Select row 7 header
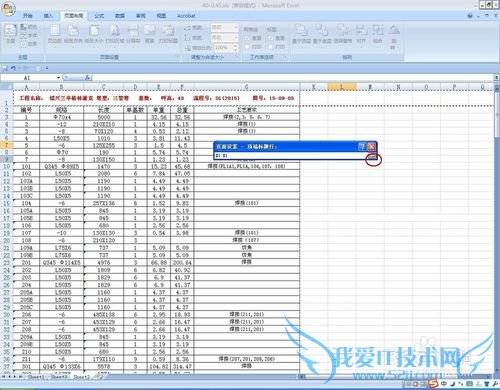The width and height of the screenshot is (500, 390). coord(6,145)
